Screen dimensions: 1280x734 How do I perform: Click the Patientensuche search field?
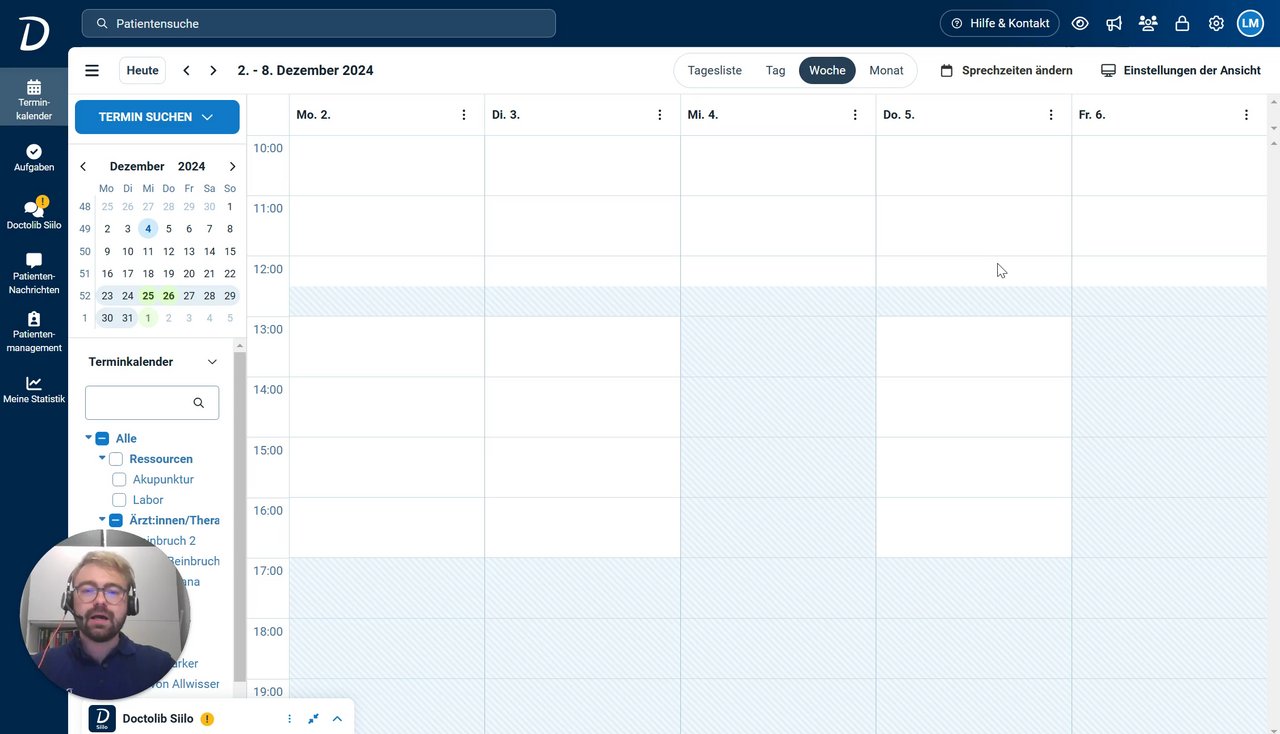pyautogui.click(x=319, y=23)
